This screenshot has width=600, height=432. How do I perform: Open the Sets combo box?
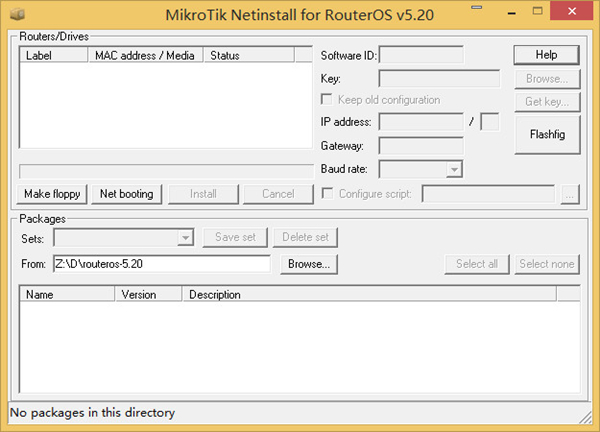[x=124, y=238]
